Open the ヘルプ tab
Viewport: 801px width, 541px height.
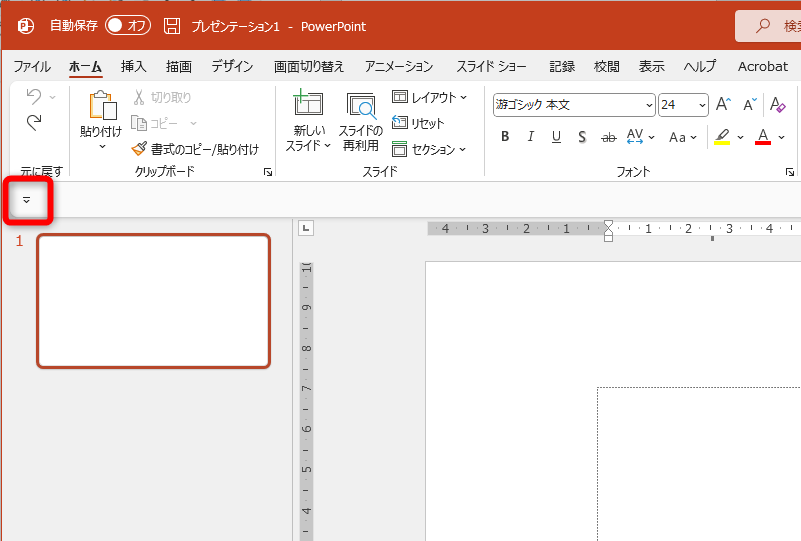coord(700,66)
